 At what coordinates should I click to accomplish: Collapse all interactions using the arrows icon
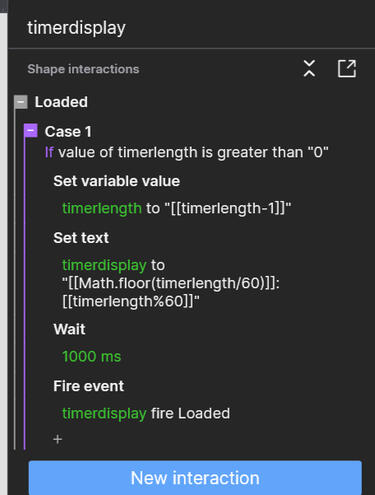(309, 69)
